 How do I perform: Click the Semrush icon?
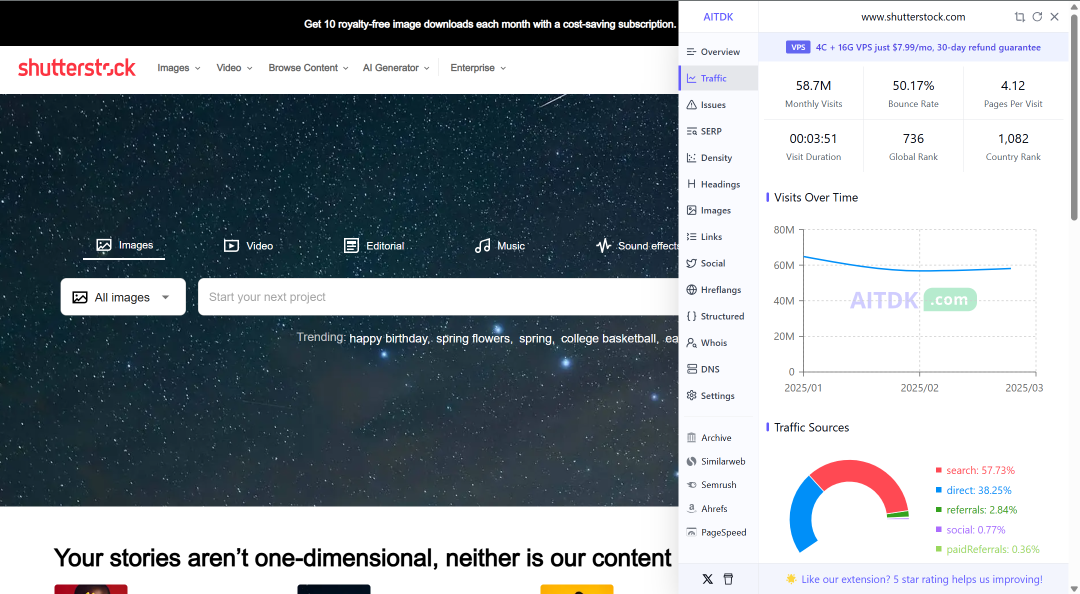(692, 484)
